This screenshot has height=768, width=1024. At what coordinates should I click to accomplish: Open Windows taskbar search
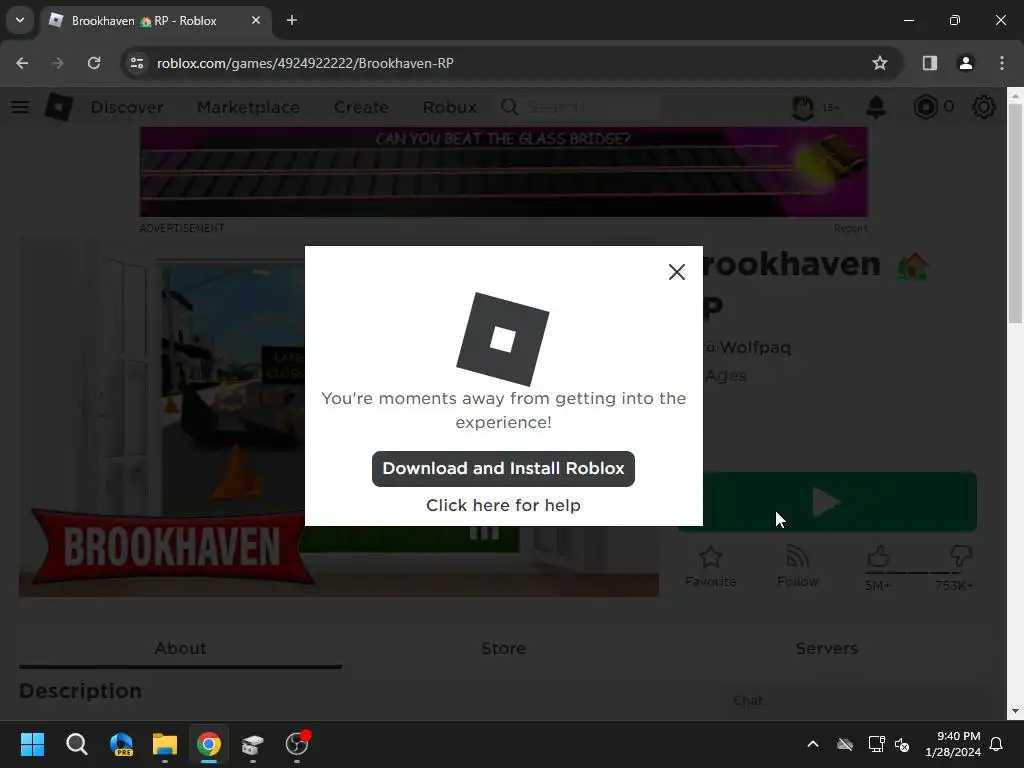(76, 744)
